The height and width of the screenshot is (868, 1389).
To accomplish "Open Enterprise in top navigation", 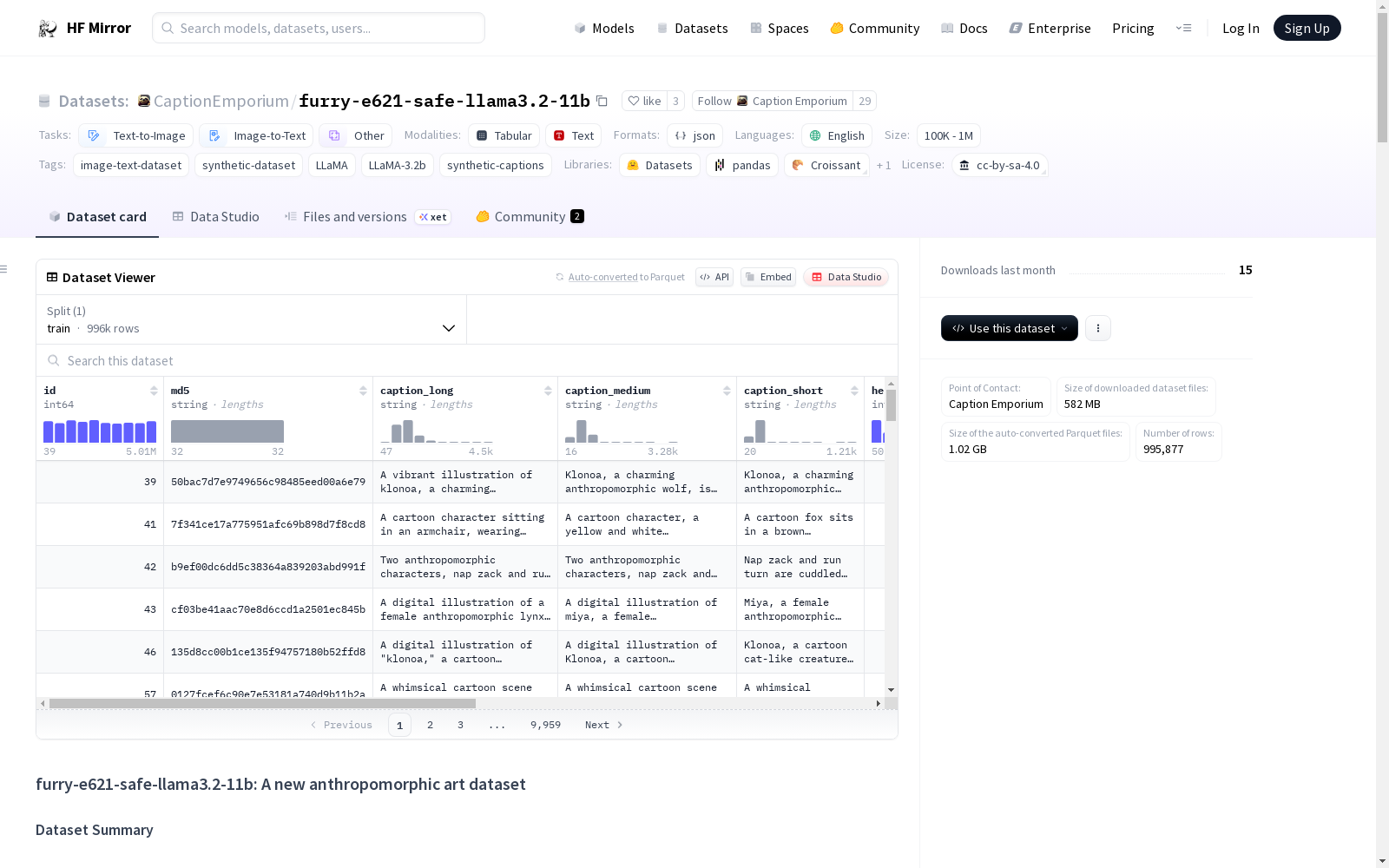I will (1050, 28).
